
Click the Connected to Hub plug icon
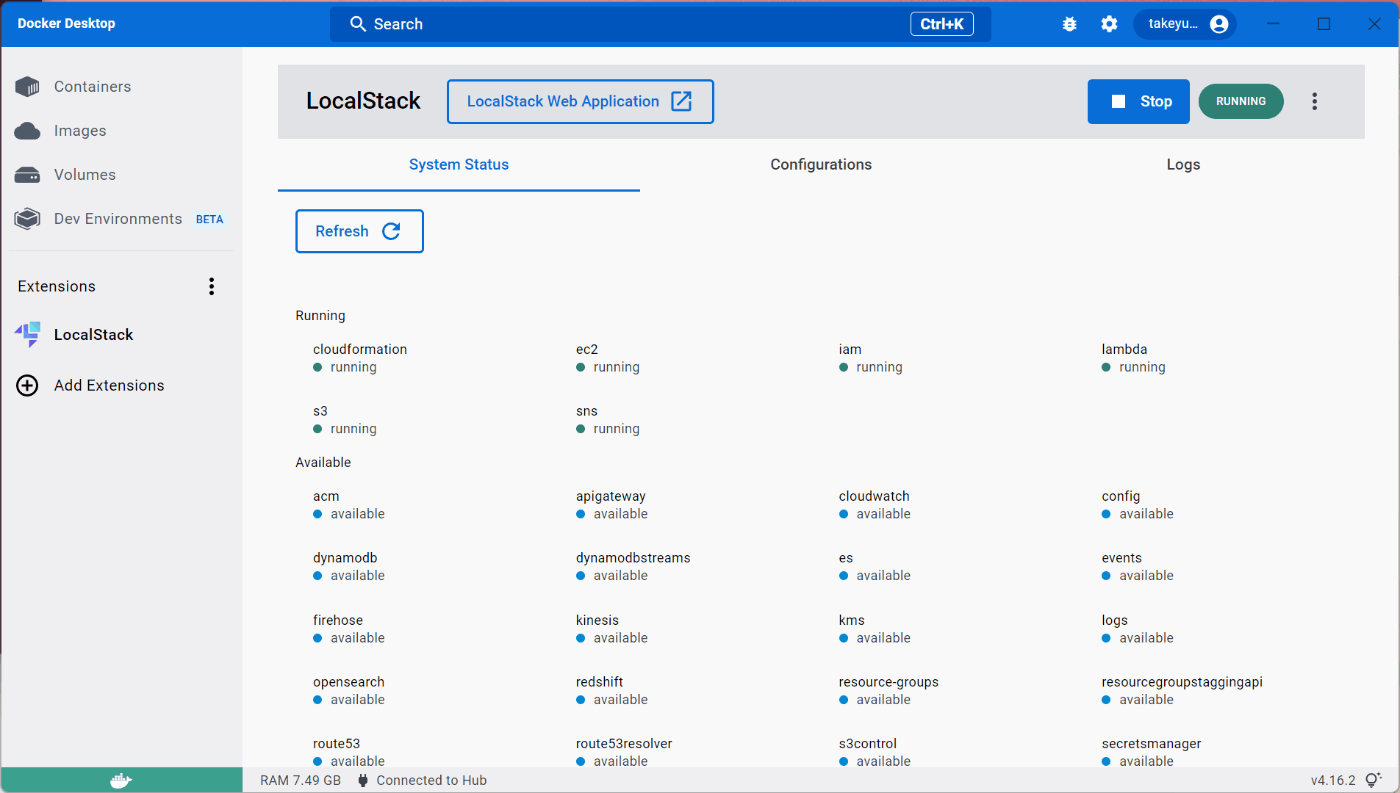[362, 780]
